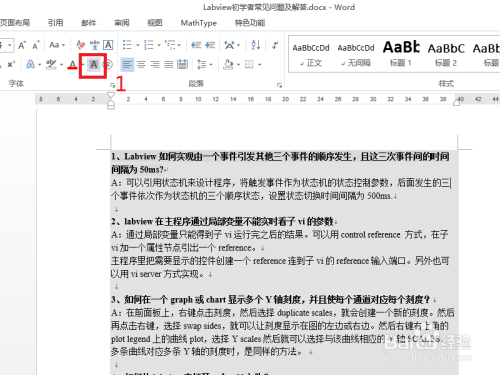The image size is (500, 375).
Task: Open the 视图 ribbon tab
Action: coord(155,23)
